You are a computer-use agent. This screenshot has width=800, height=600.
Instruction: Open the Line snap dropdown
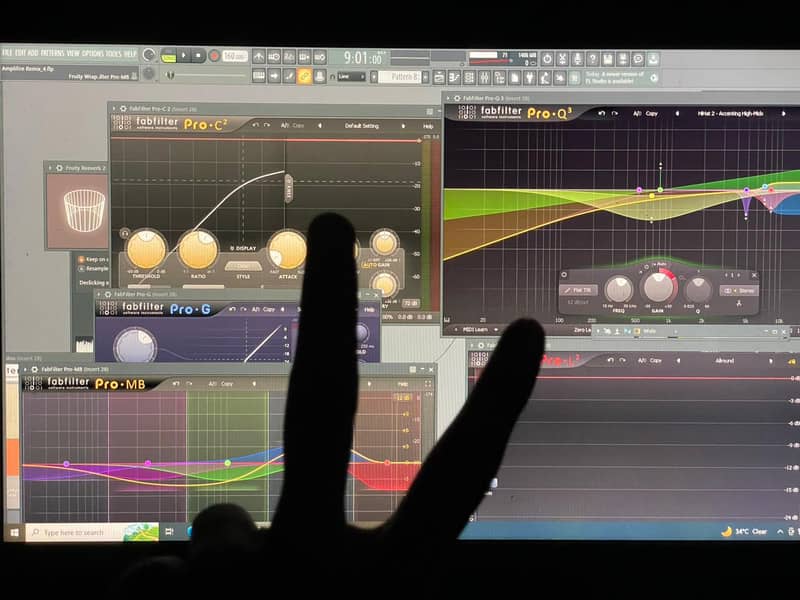(351, 77)
